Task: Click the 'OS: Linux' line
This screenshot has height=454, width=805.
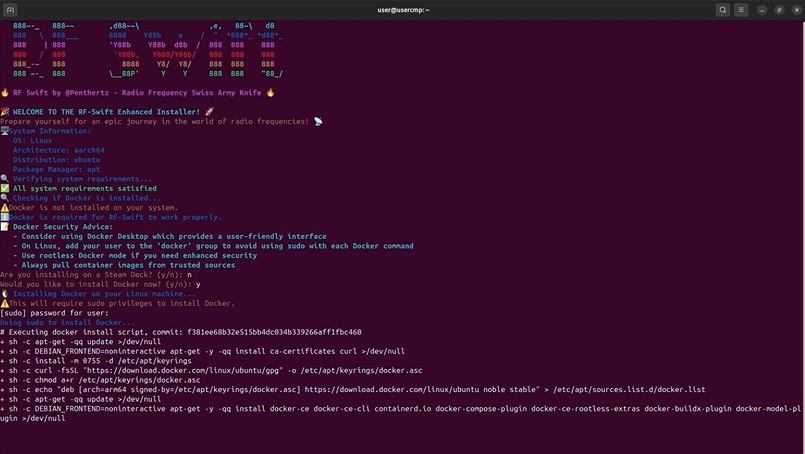Action: tap(32, 141)
